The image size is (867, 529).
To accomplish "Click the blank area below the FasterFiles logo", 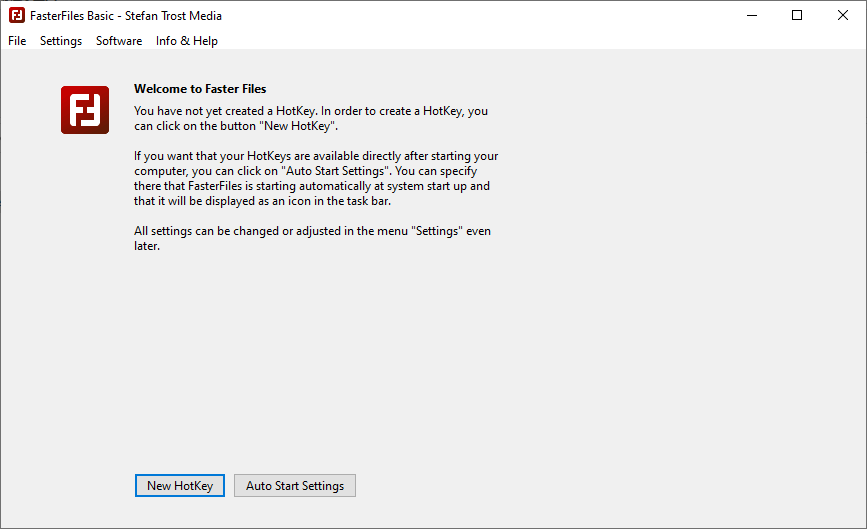I will tap(85, 300).
